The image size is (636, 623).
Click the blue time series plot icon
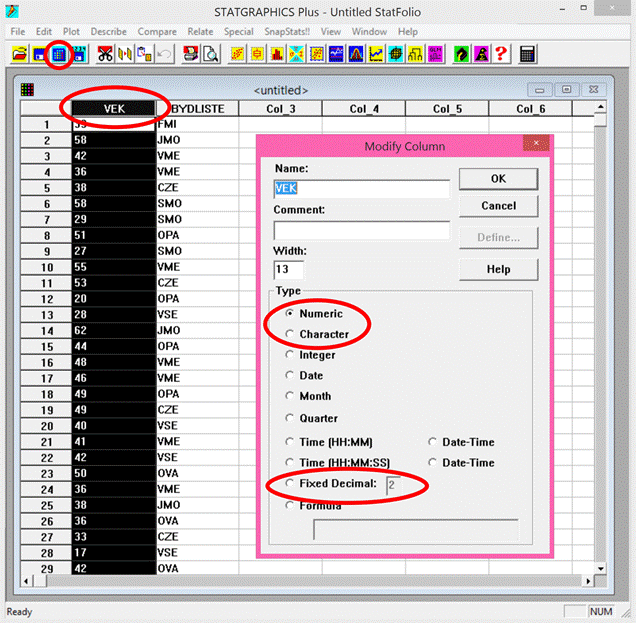tap(336, 54)
